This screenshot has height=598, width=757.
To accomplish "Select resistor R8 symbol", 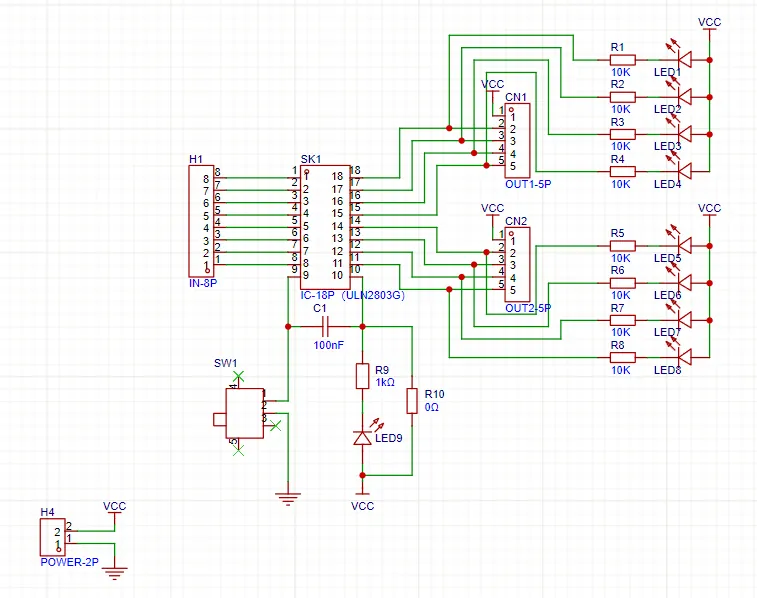I will tap(623, 357).
